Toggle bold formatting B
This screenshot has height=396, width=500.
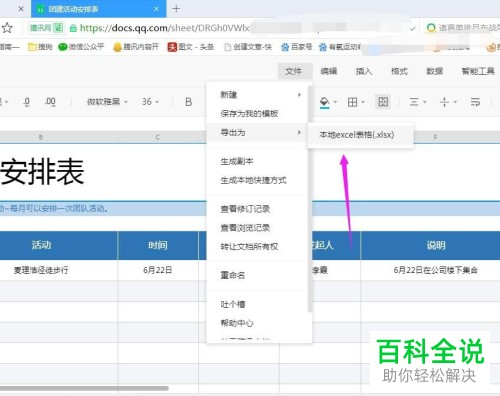188,102
